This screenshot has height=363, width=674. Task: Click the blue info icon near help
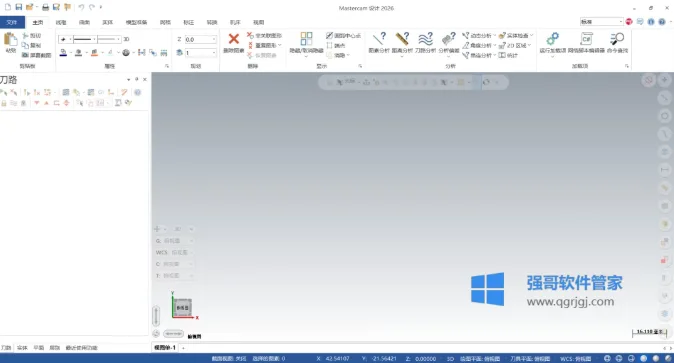click(x=651, y=22)
